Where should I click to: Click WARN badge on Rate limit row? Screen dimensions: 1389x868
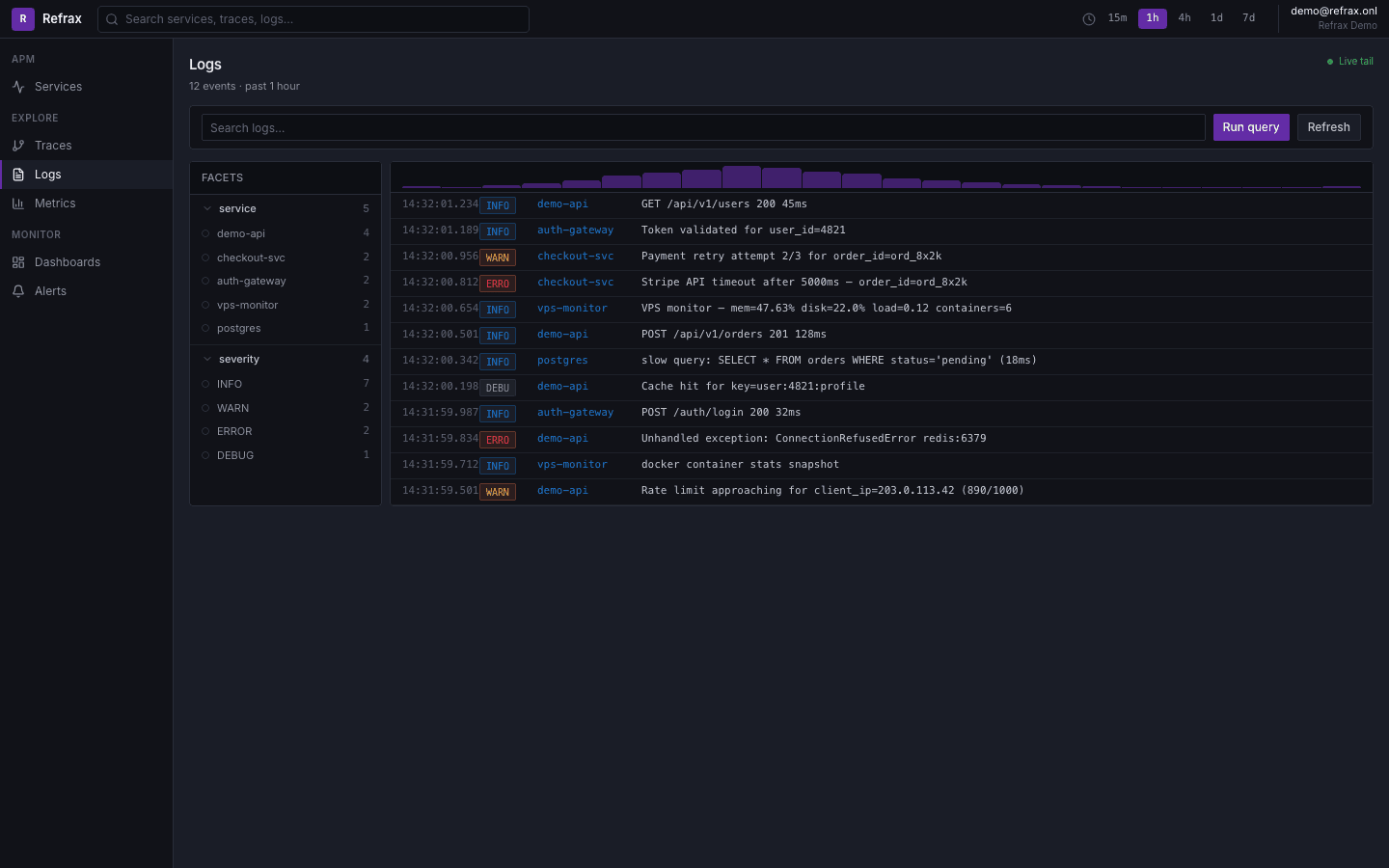coord(498,492)
